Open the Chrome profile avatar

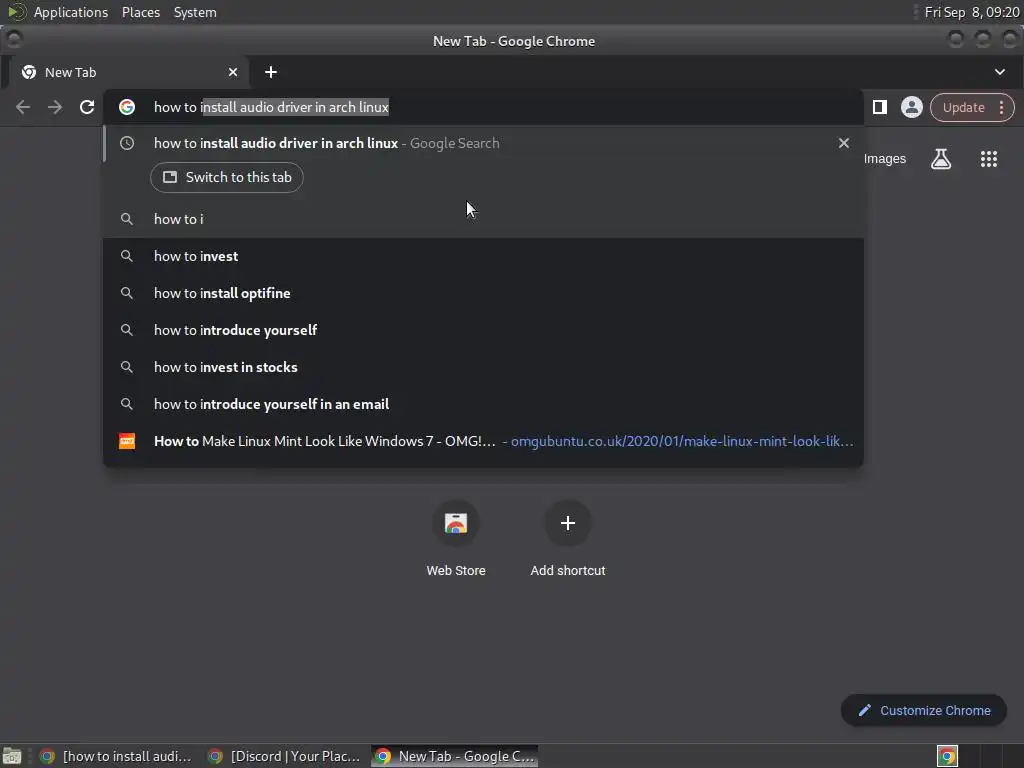pyautogui.click(x=912, y=107)
